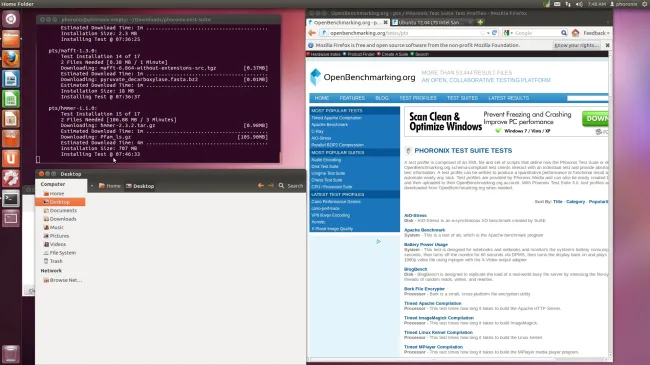Open the clock showing 7:46 AM

[x=597, y=4]
